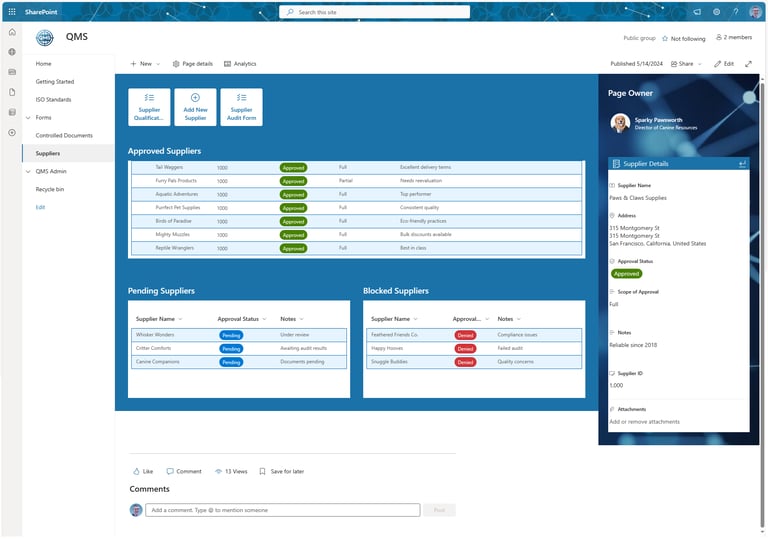Click the Comment speech bubble button
The width and height of the screenshot is (768, 539).
pos(184,471)
